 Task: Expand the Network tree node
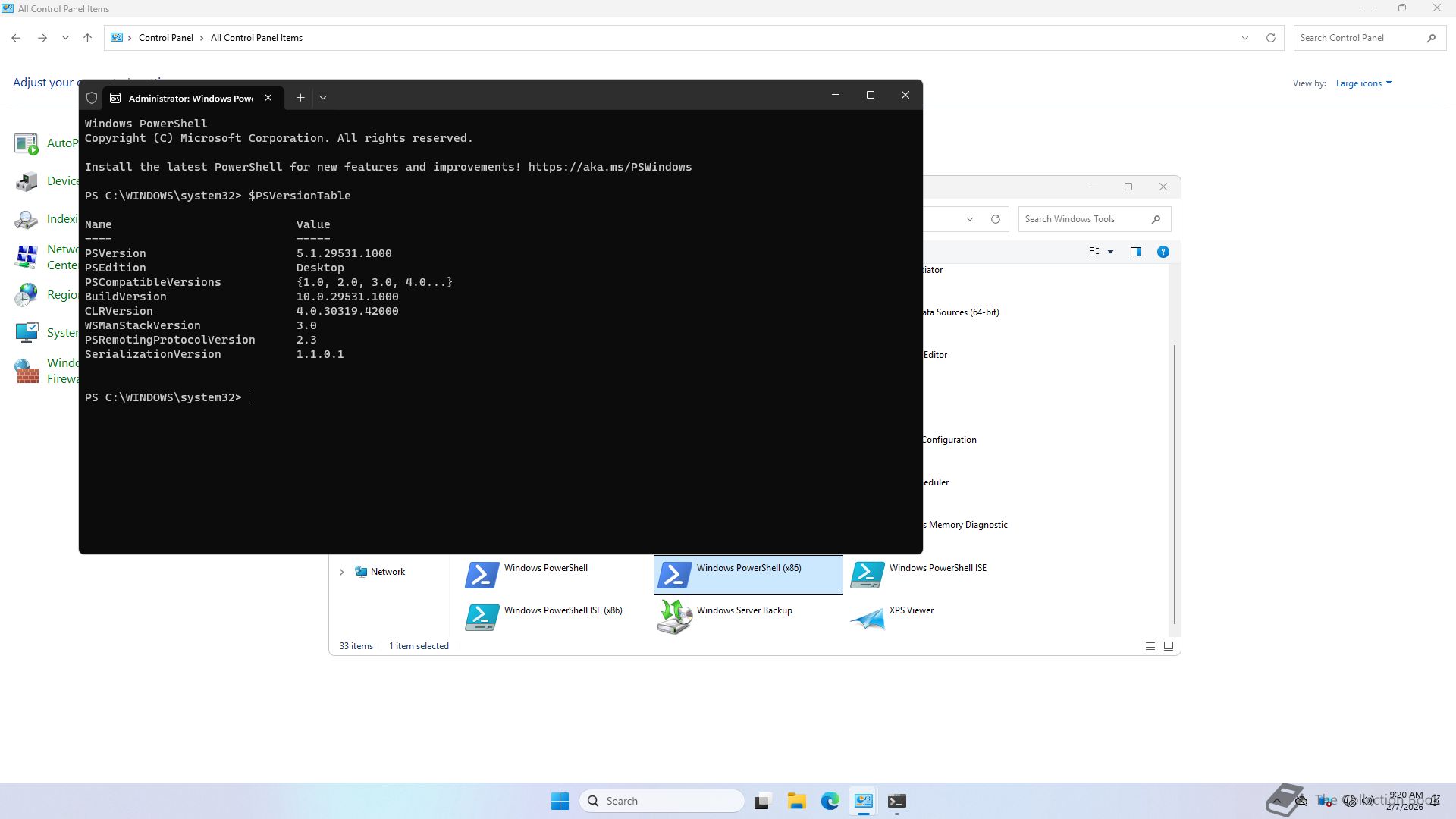click(x=341, y=572)
